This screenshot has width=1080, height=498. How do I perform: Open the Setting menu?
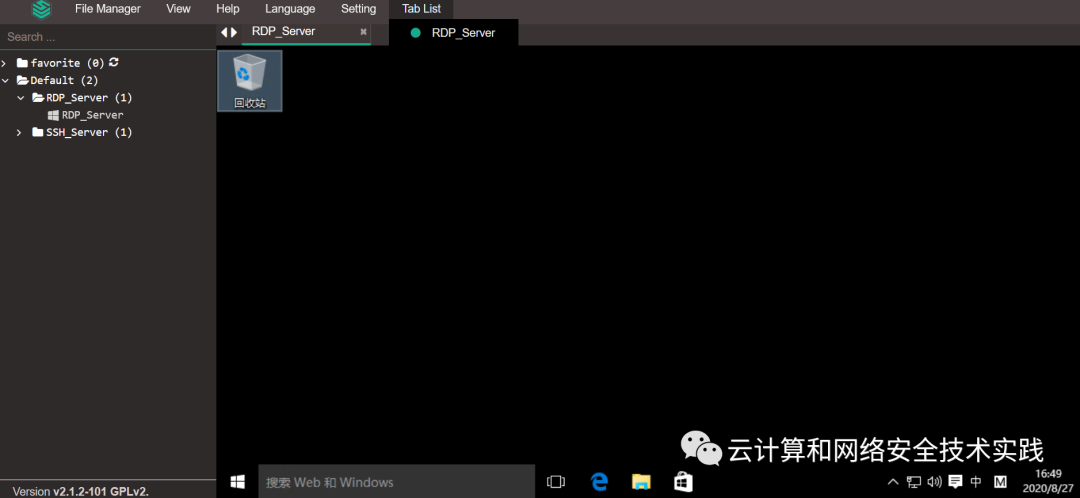point(359,9)
